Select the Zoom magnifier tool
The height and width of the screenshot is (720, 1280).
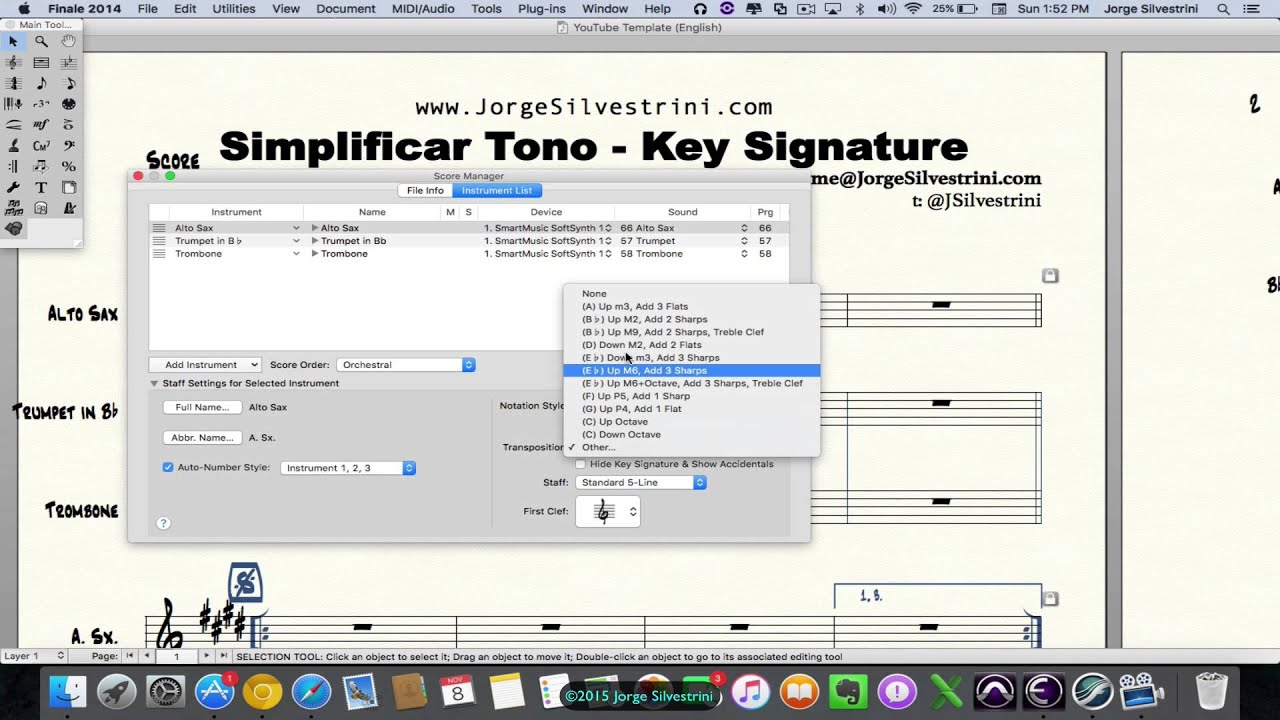(41, 41)
